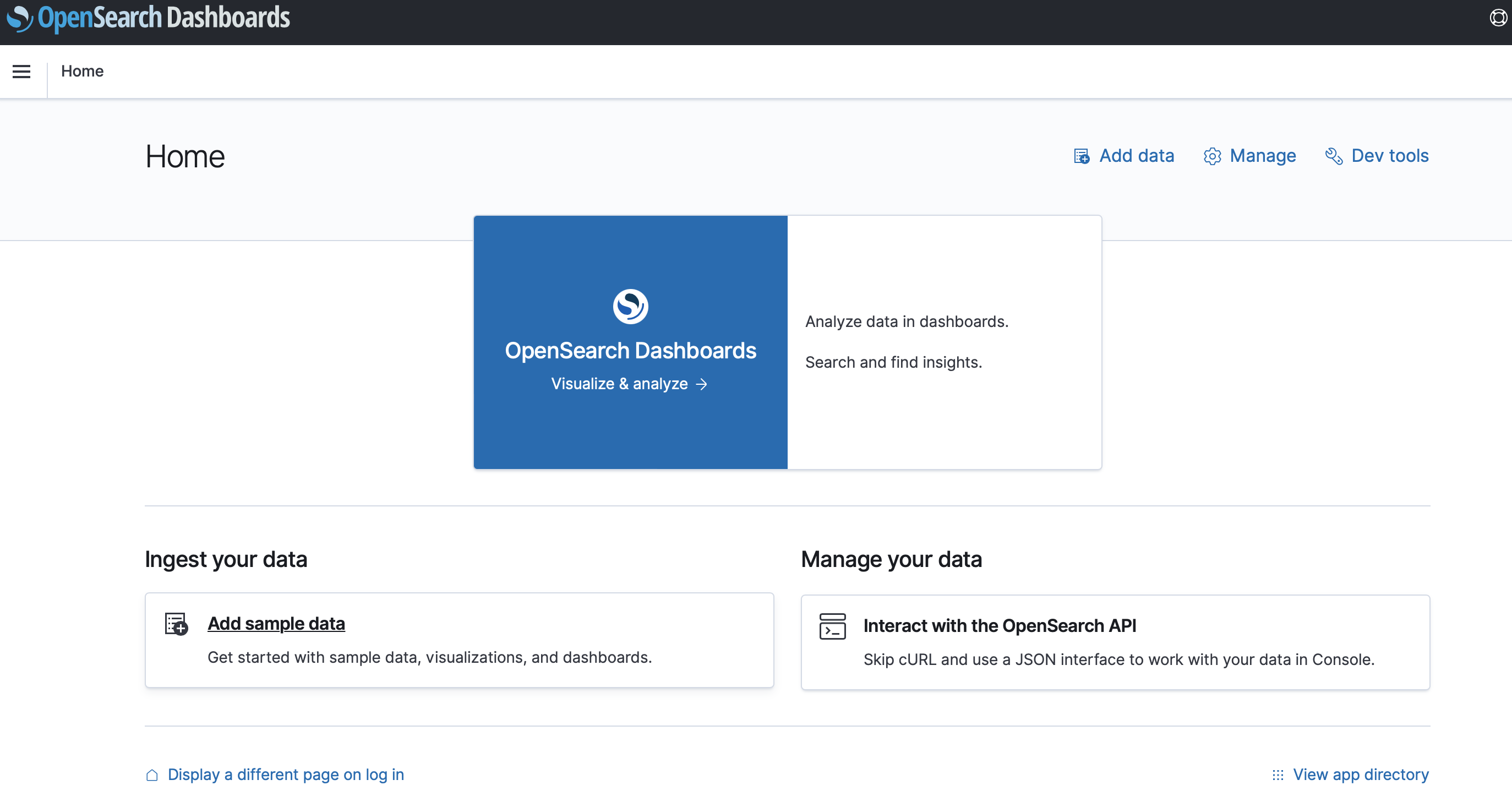
Task: Click the app directory grid icon
Action: (x=1278, y=775)
